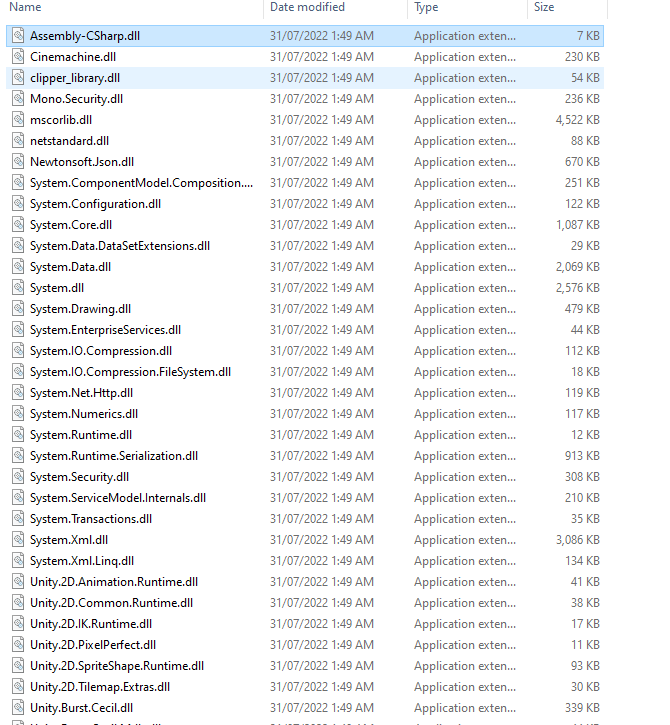
Task: Click the date modified of Unity.2D.PixelPerfect.dll
Action: click(322, 645)
